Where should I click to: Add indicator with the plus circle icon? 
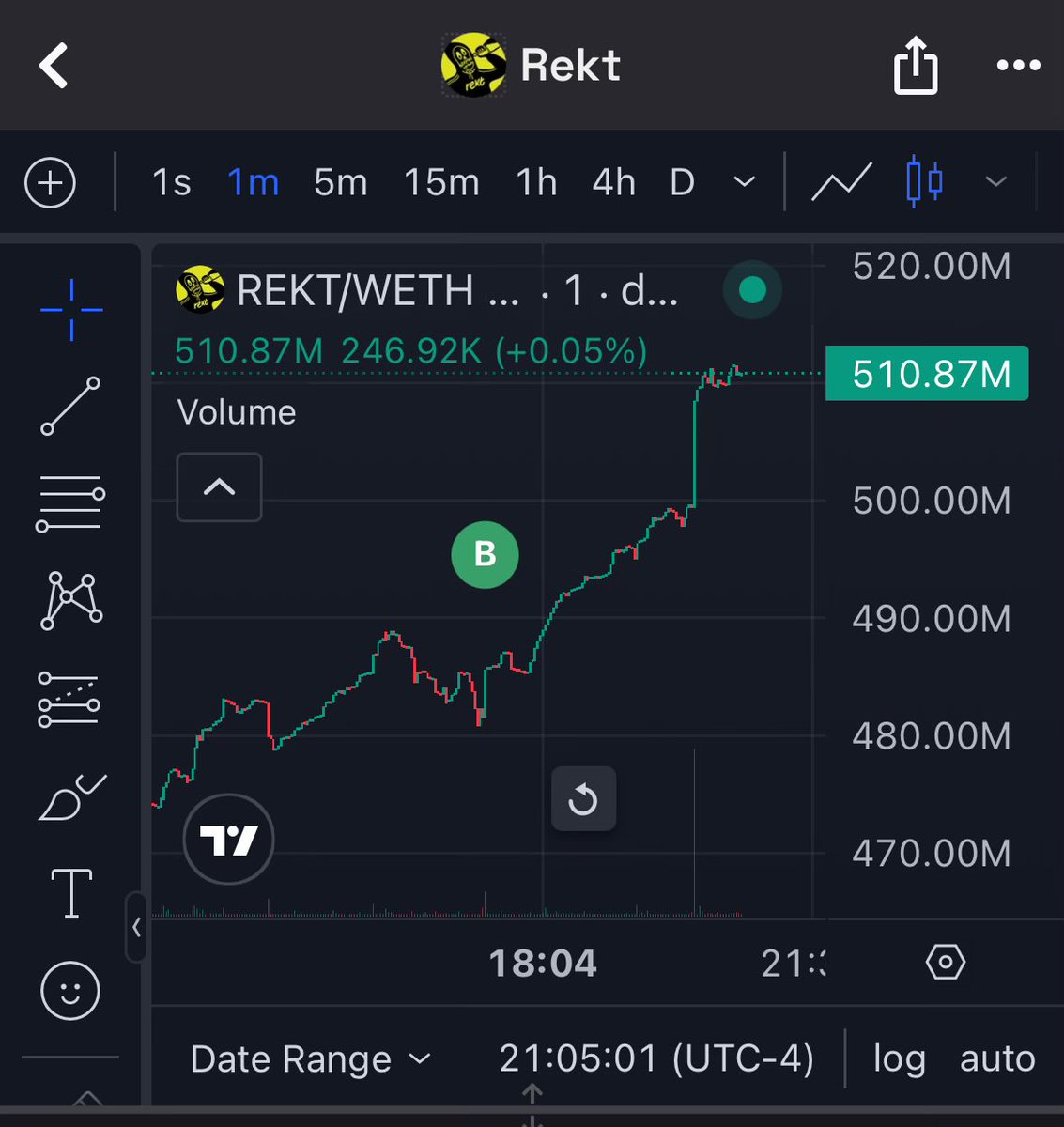[x=50, y=182]
